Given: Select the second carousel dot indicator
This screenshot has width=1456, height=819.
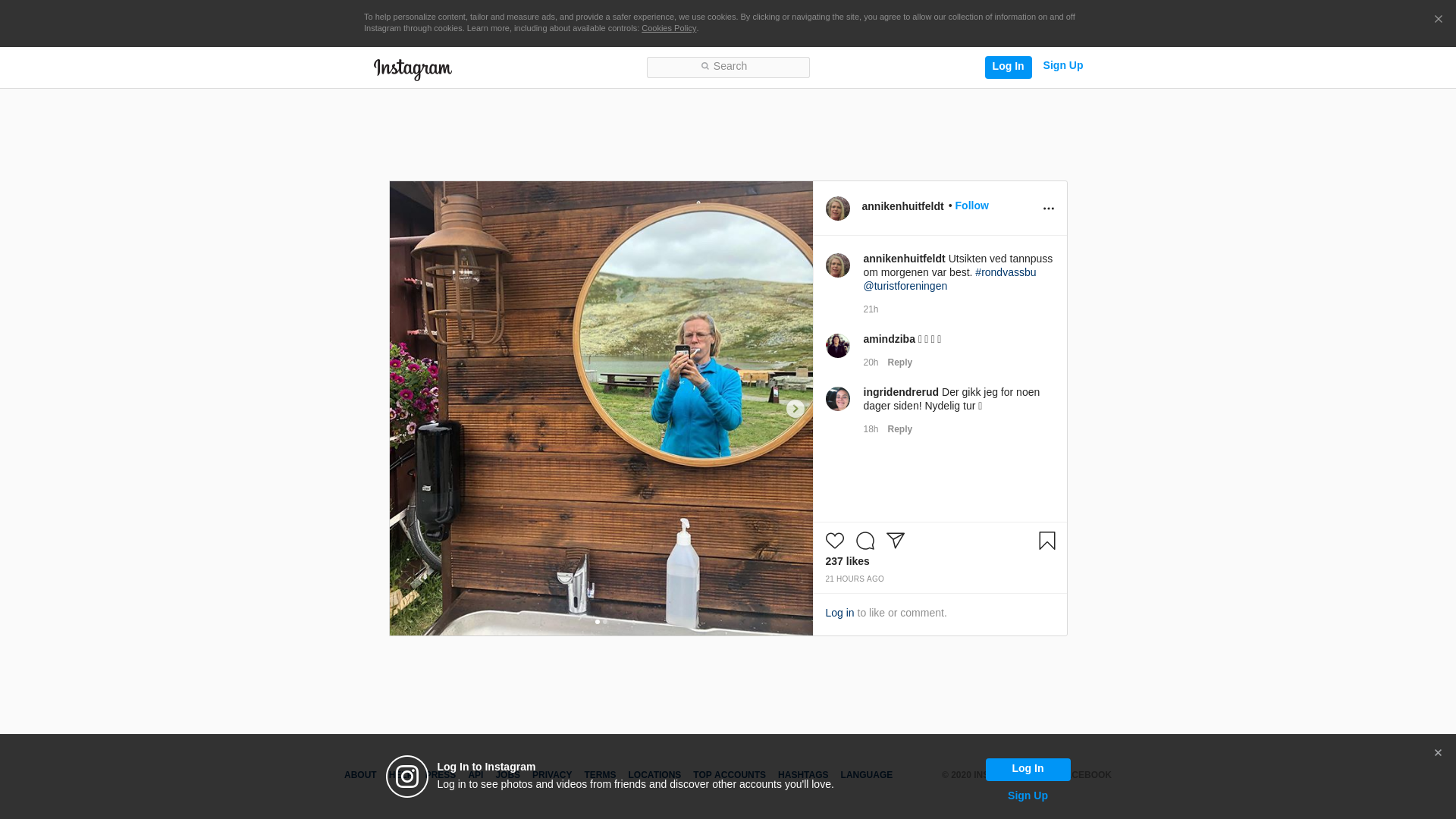Looking at the screenshot, I should (605, 622).
